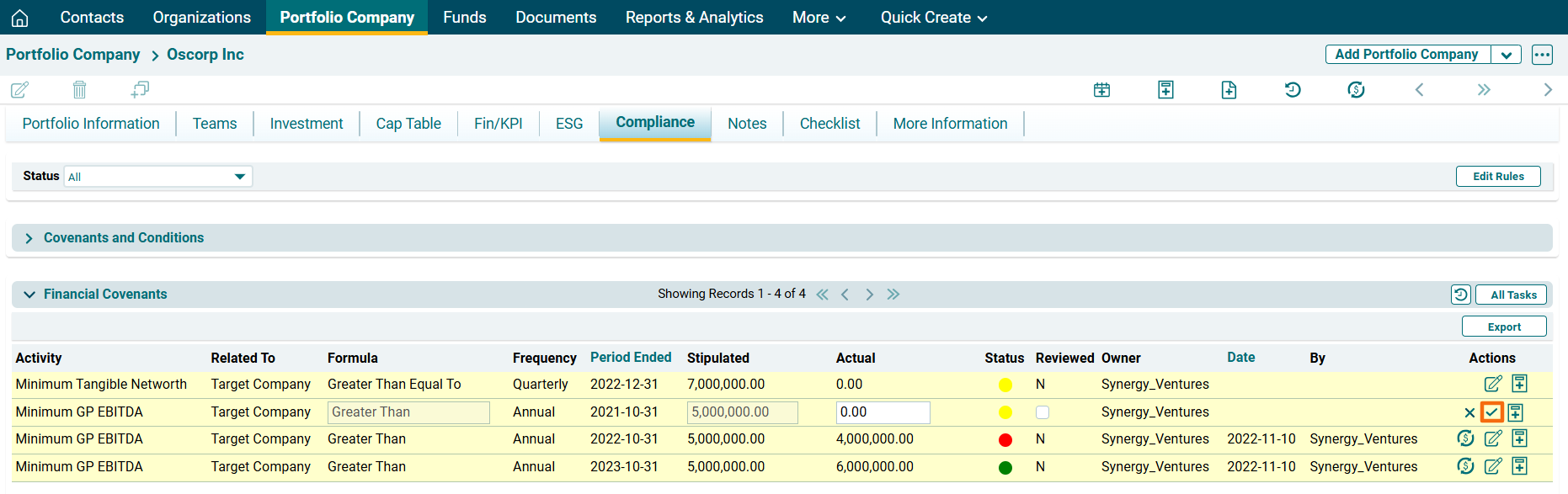Image resolution: width=1568 pixels, height=494 pixels.
Task: Open the history clock icon in toolbar
Action: point(1293,90)
